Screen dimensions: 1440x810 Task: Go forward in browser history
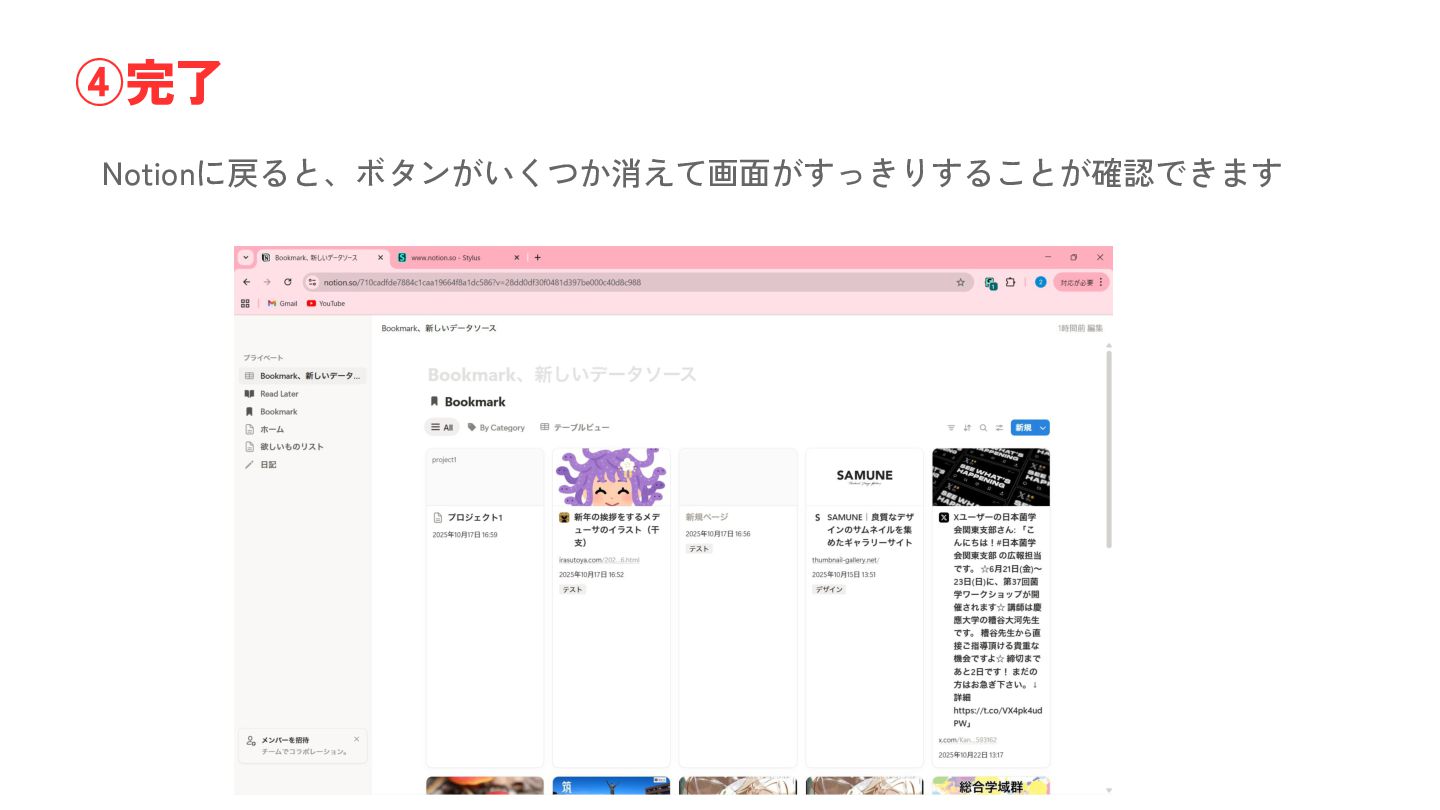click(267, 282)
